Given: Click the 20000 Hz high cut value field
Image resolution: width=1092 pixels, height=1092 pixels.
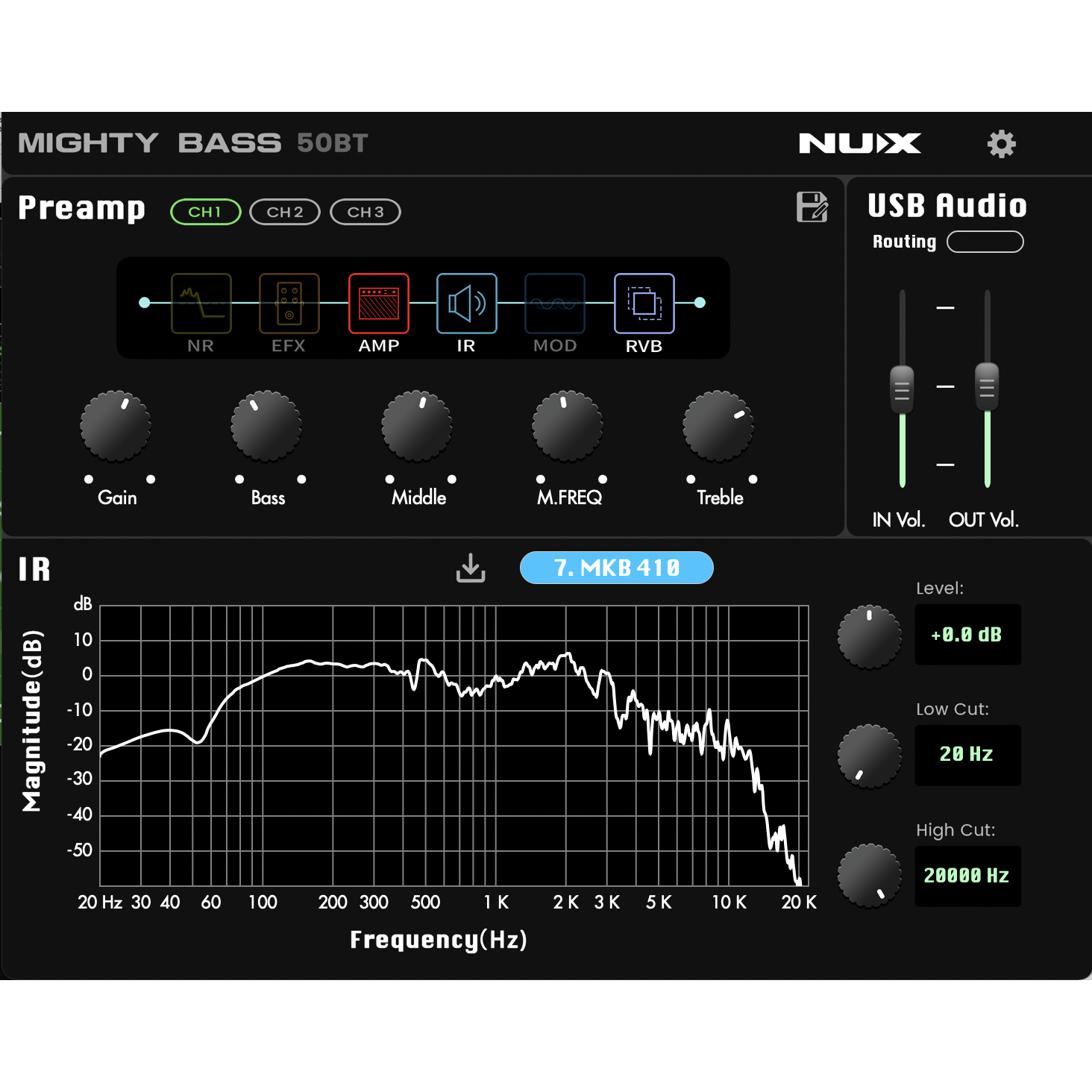Looking at the screenshot, I should [x=968, y=876].
